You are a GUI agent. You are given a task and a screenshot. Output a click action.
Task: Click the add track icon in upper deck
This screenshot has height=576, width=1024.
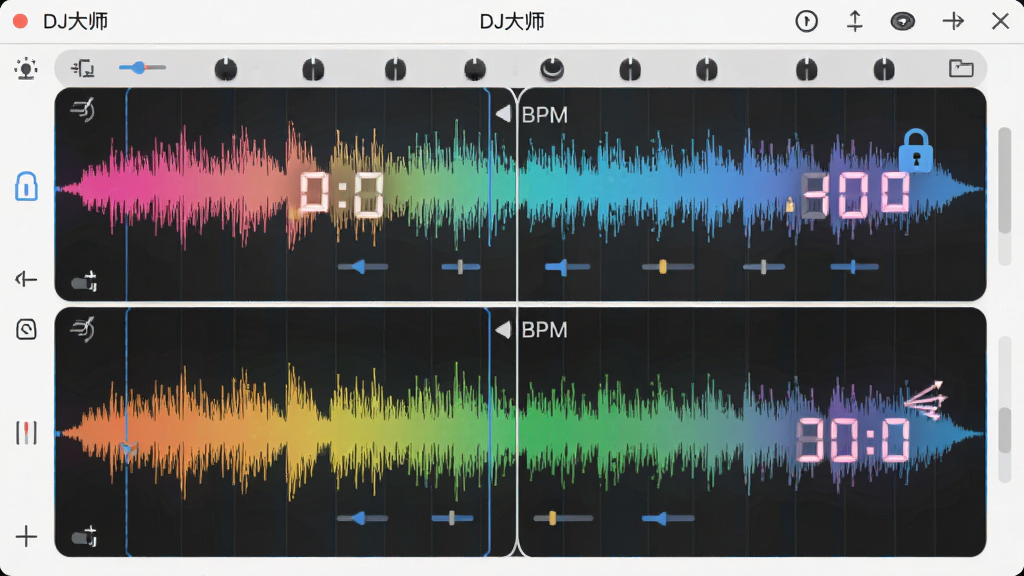(x=84, y=281)
